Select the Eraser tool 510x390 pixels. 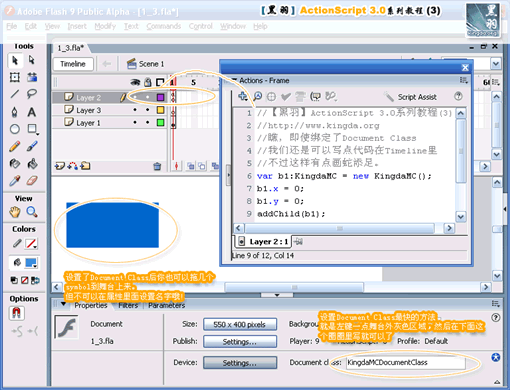pos(32,181)
